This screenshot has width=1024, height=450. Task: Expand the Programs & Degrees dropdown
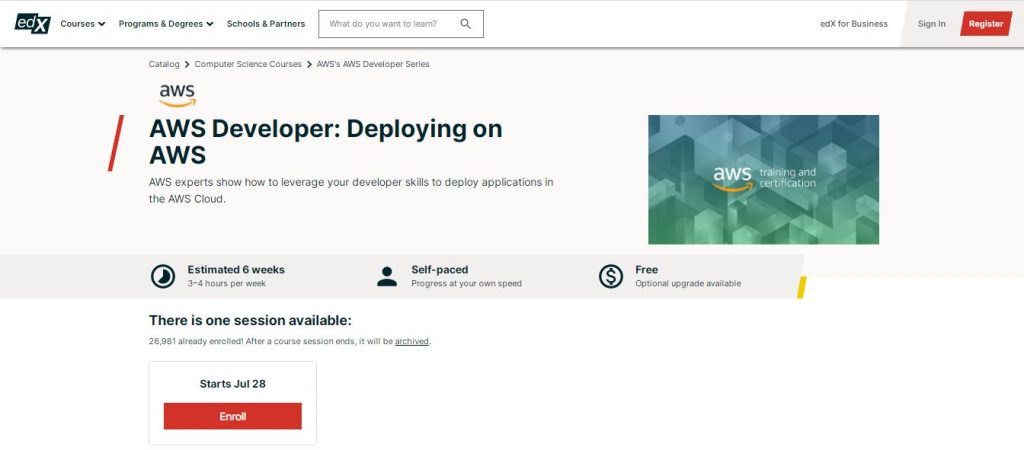coord(166,24)
